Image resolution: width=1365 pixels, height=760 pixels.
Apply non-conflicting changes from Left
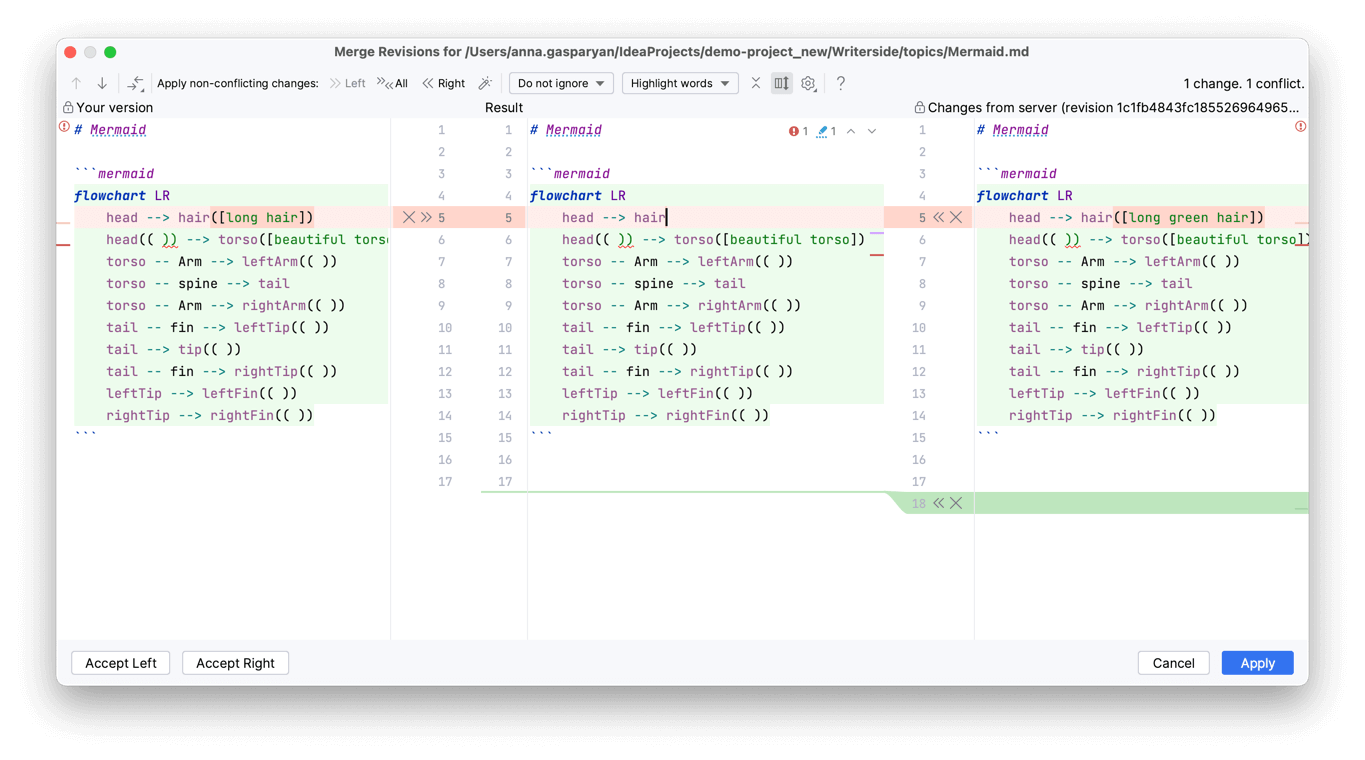tap(347, 83)
